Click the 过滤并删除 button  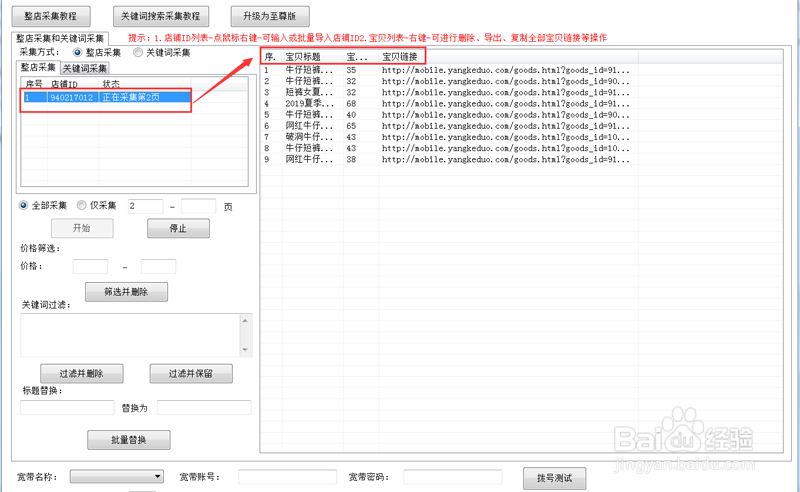tap(82, 374)
